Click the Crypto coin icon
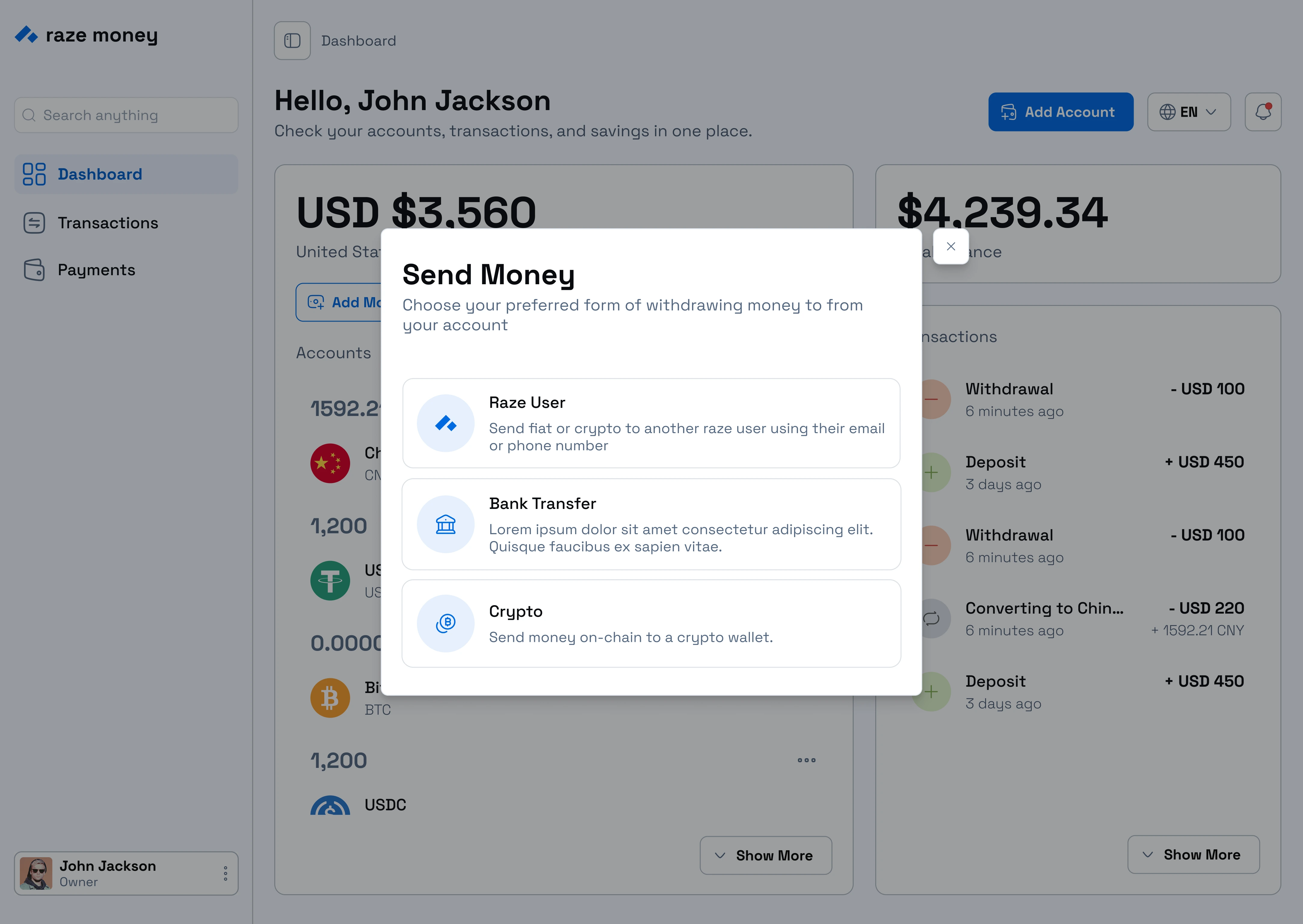 pos(445,623)
